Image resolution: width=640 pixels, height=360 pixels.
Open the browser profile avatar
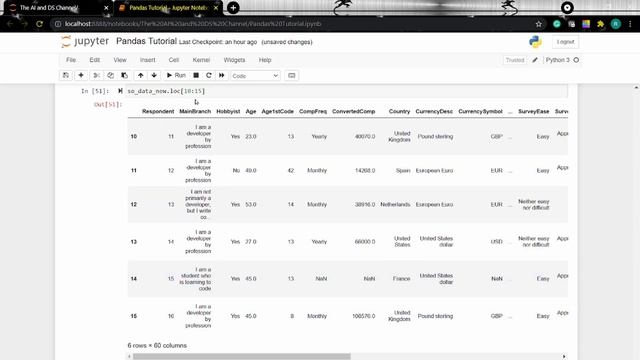(616, 24)
